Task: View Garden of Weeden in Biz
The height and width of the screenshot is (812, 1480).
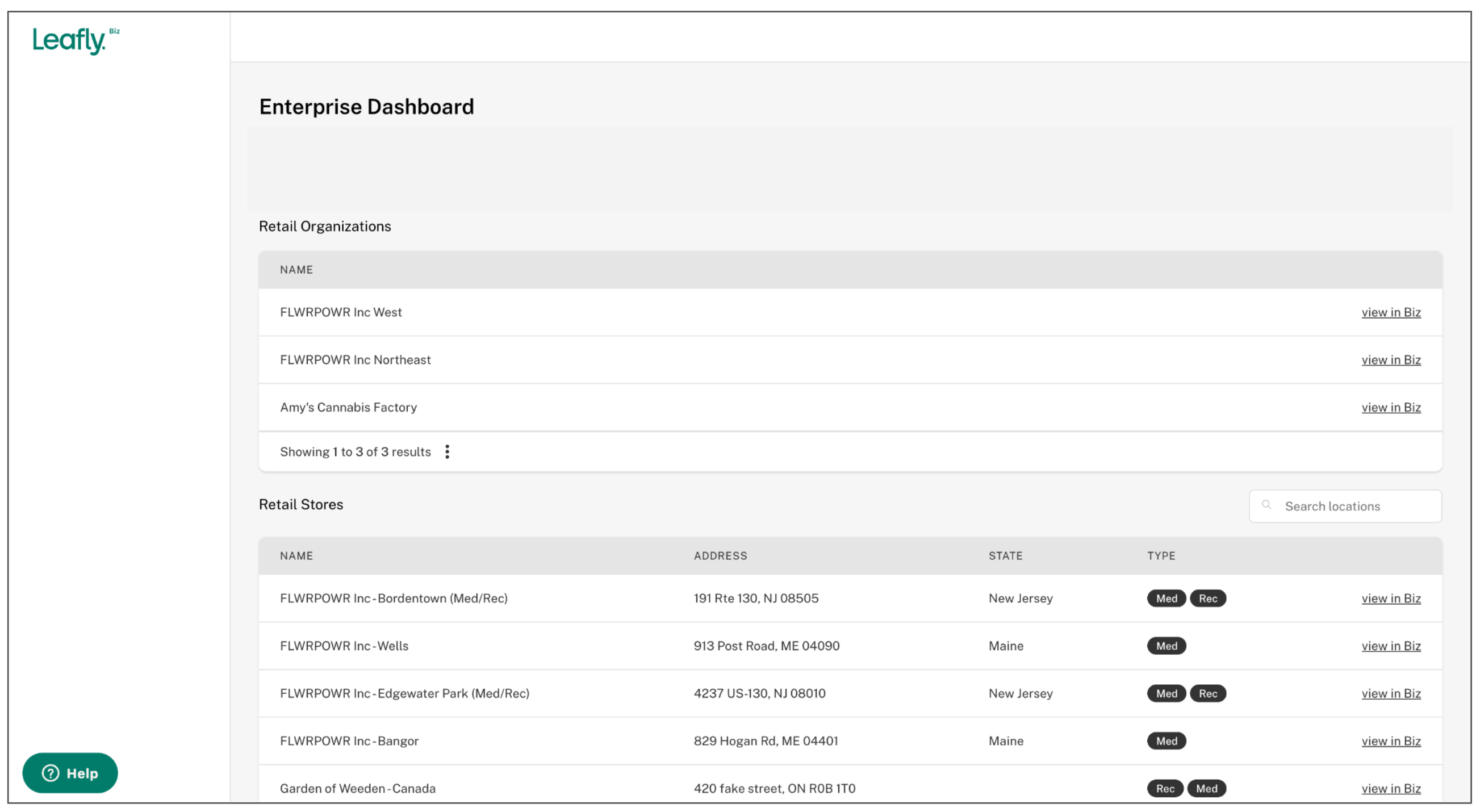Action: pos(1390,789)
